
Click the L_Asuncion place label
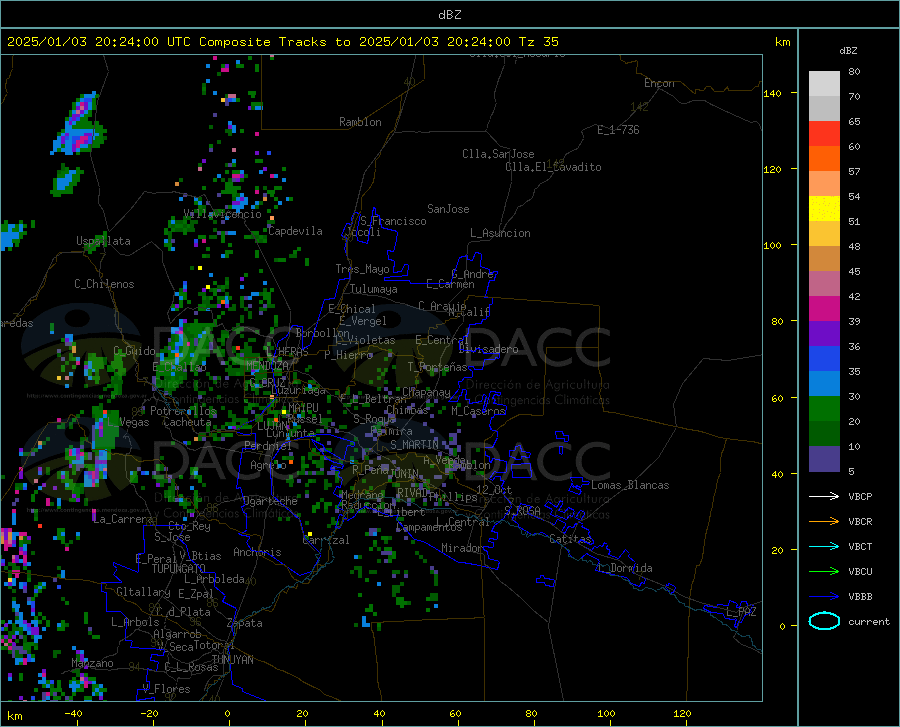[x=500, y=233]
